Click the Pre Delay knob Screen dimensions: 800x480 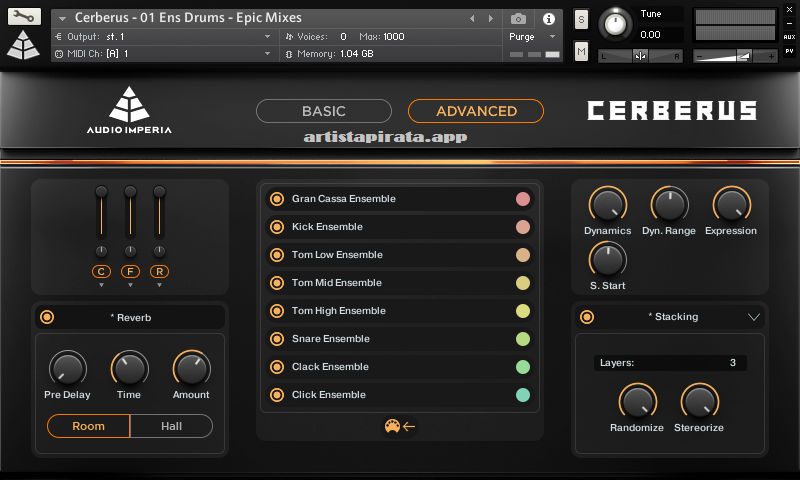[x=67, y=368]
